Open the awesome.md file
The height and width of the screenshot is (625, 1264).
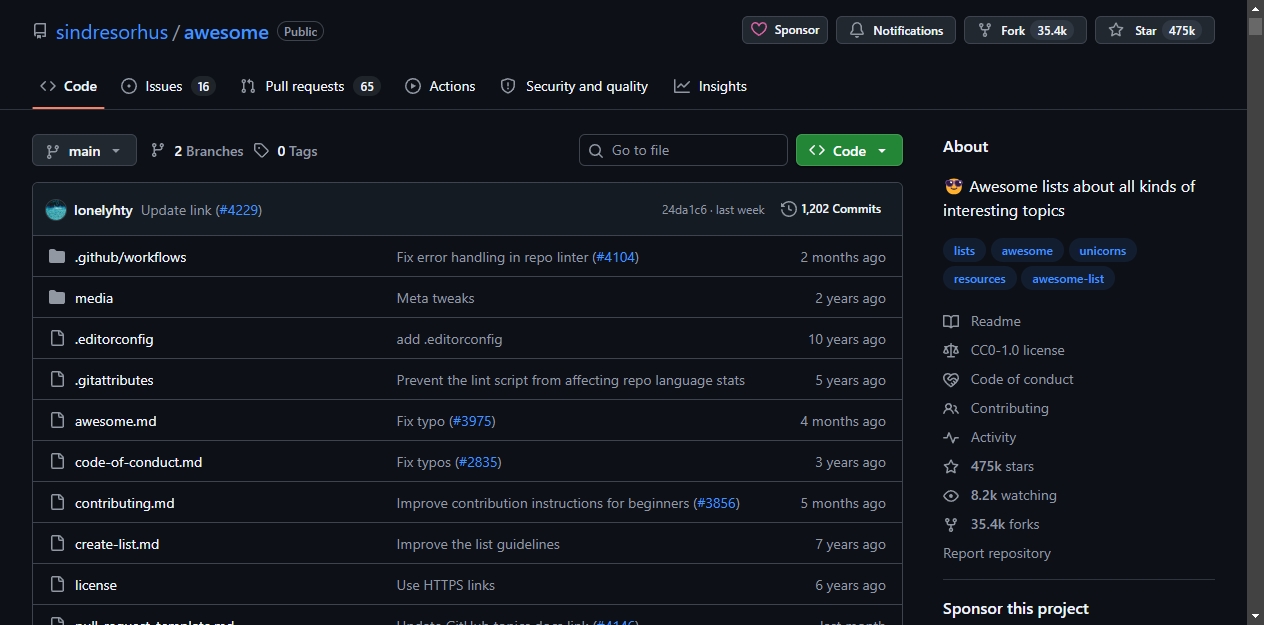click(116, 421)
